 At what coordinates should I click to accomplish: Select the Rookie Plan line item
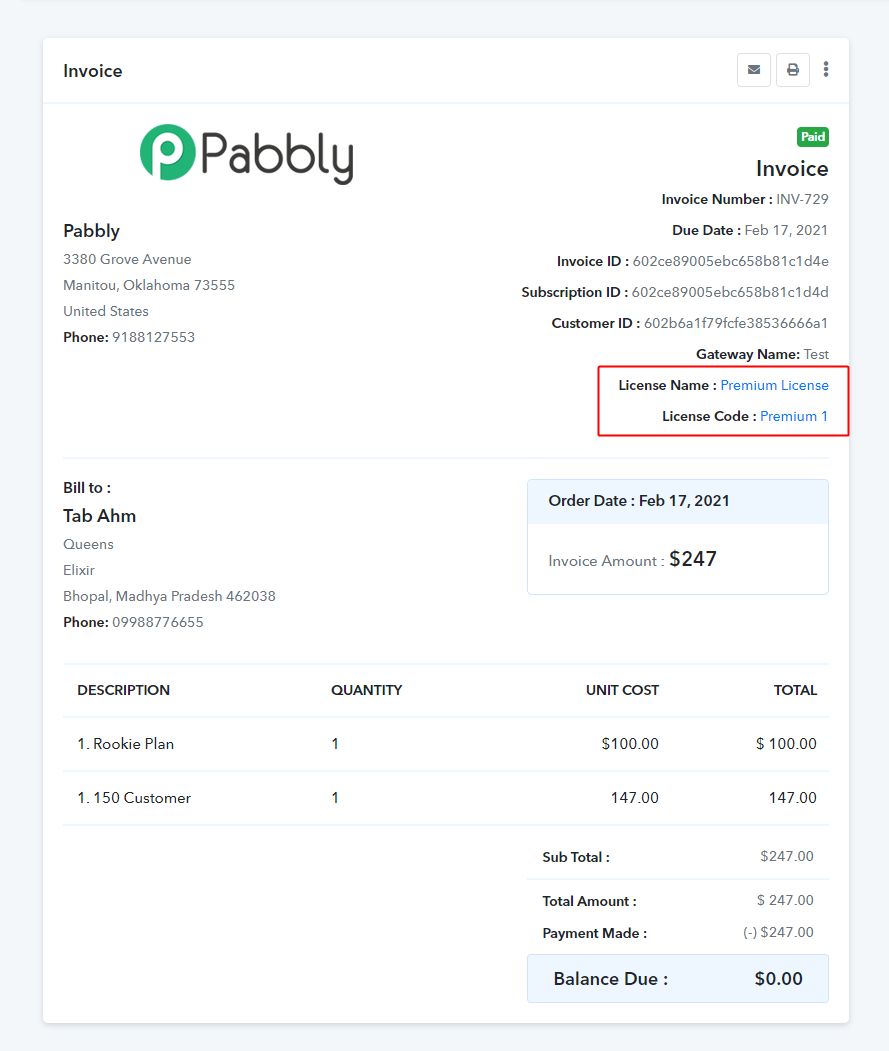[446, 744]
